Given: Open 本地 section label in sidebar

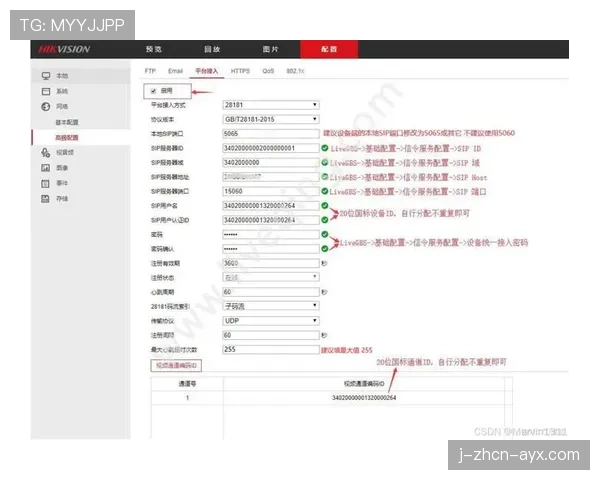Looking at the screenshot, I should pos(62,76).
